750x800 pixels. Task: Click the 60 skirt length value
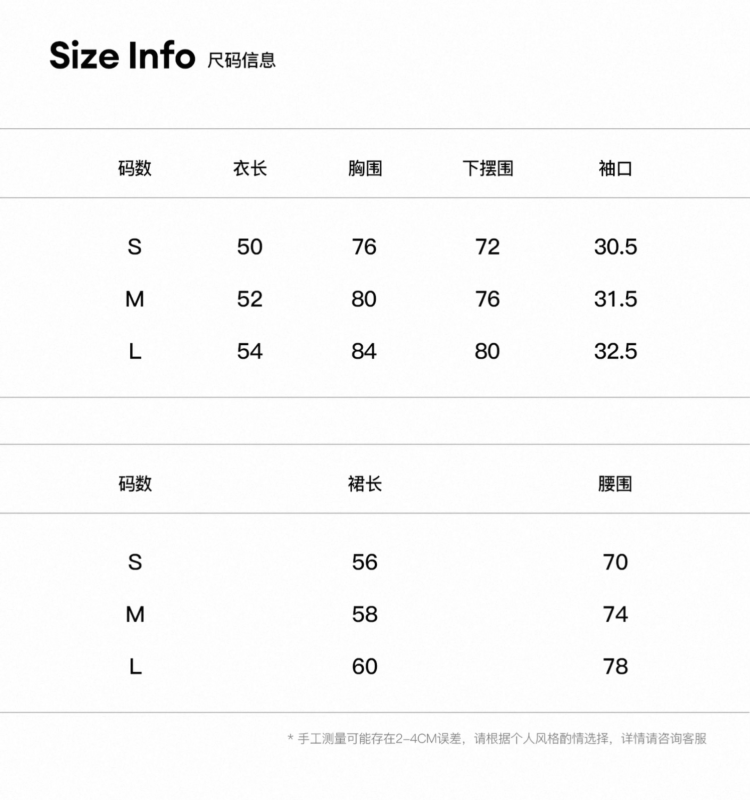pos(365,667)
